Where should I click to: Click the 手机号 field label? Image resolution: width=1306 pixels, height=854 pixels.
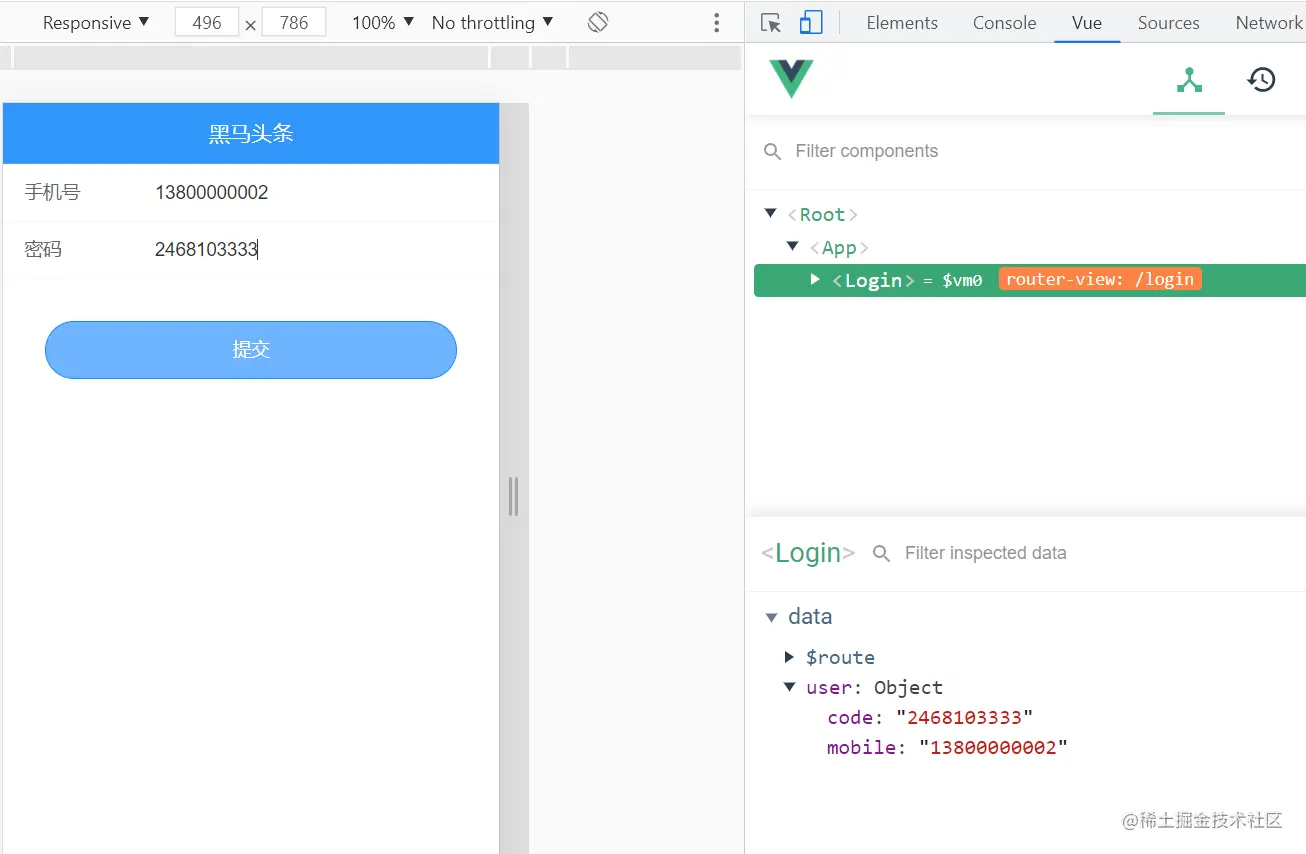52,192
